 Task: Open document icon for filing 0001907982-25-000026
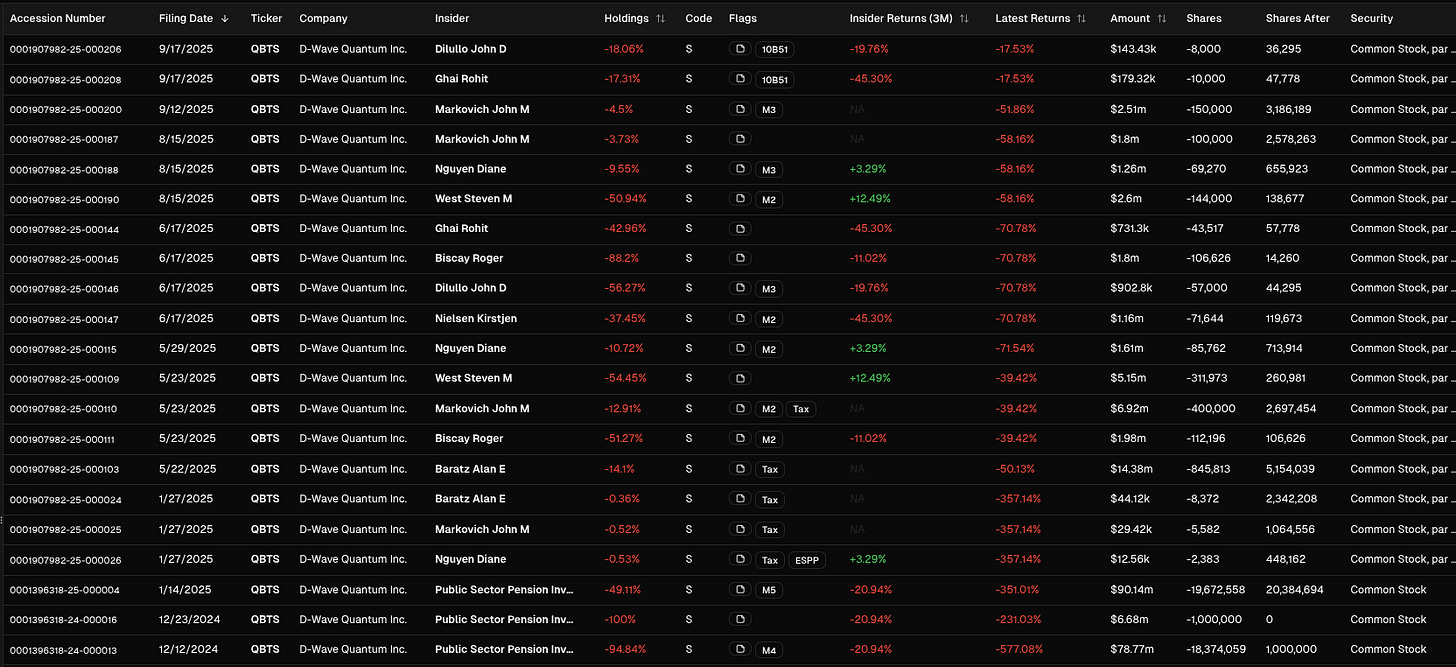pyautogui.click(x=740, y=559)
